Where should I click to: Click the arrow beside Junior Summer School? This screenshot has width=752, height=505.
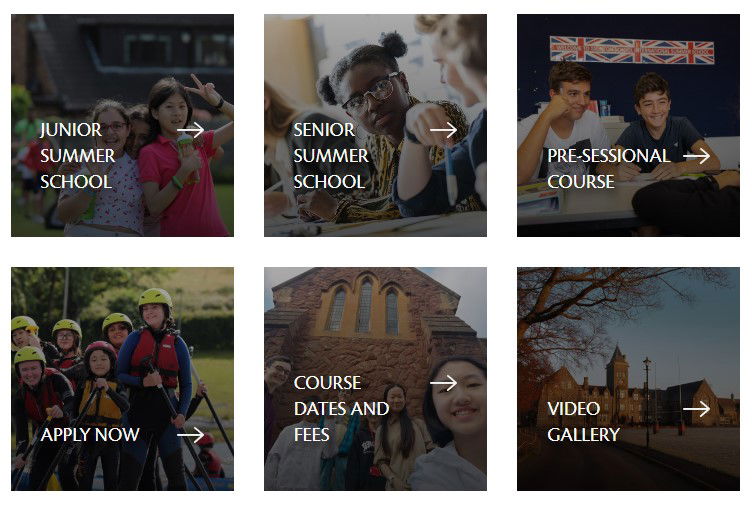click(190, 129)
